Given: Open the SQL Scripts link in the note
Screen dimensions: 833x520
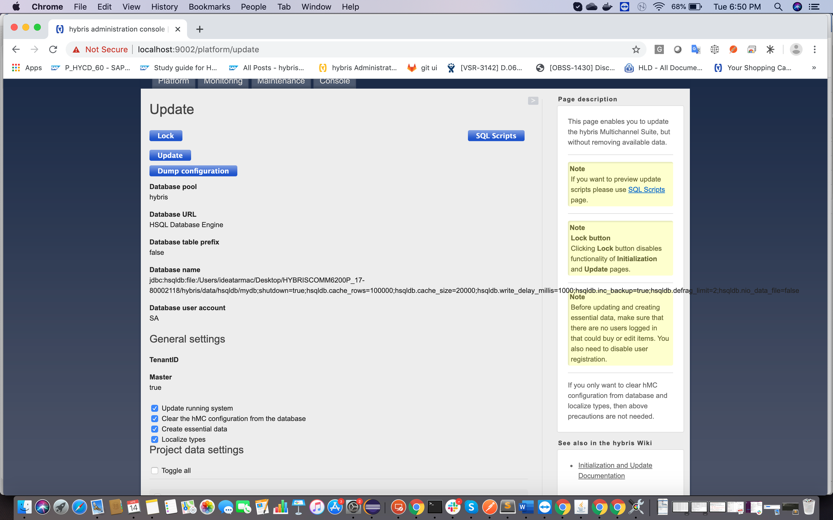Looking at the screenshot, I should (646, 189).
